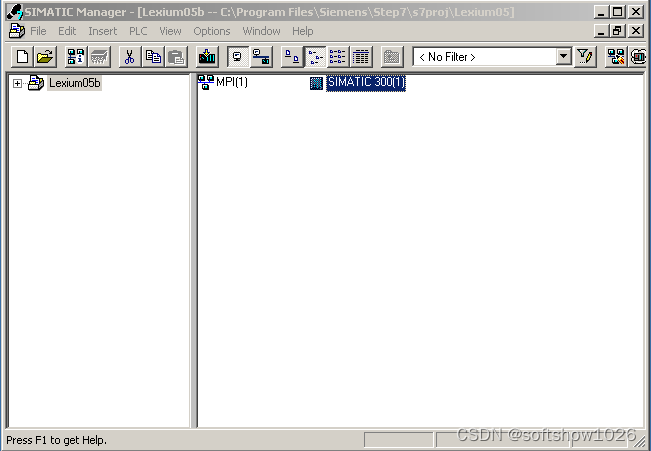This screenshot has width=651, height=451.
Task: Minimize the inner project window
Action: point(601,31)
